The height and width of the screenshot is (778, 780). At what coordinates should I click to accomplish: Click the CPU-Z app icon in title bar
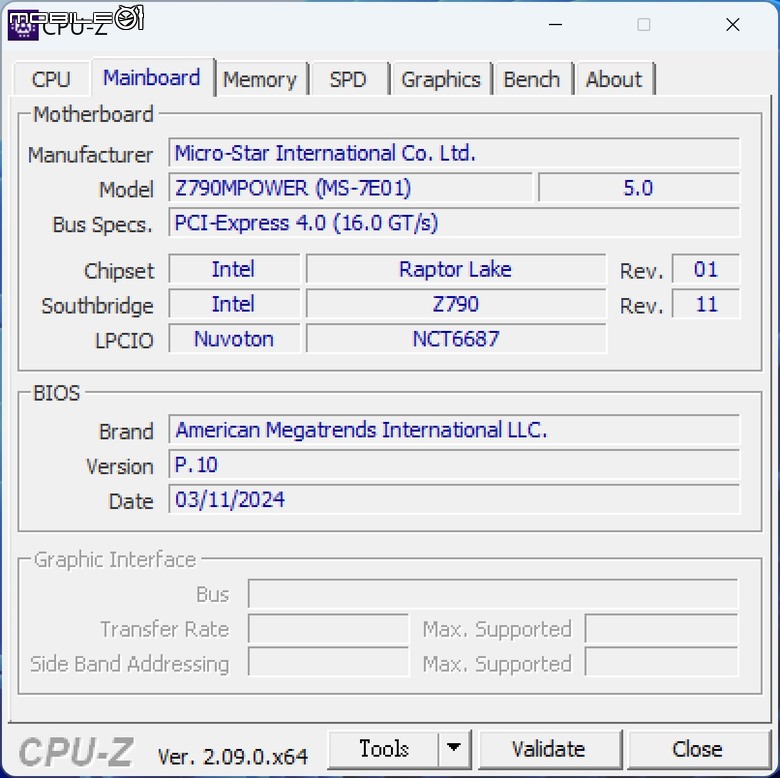point(22,26)
